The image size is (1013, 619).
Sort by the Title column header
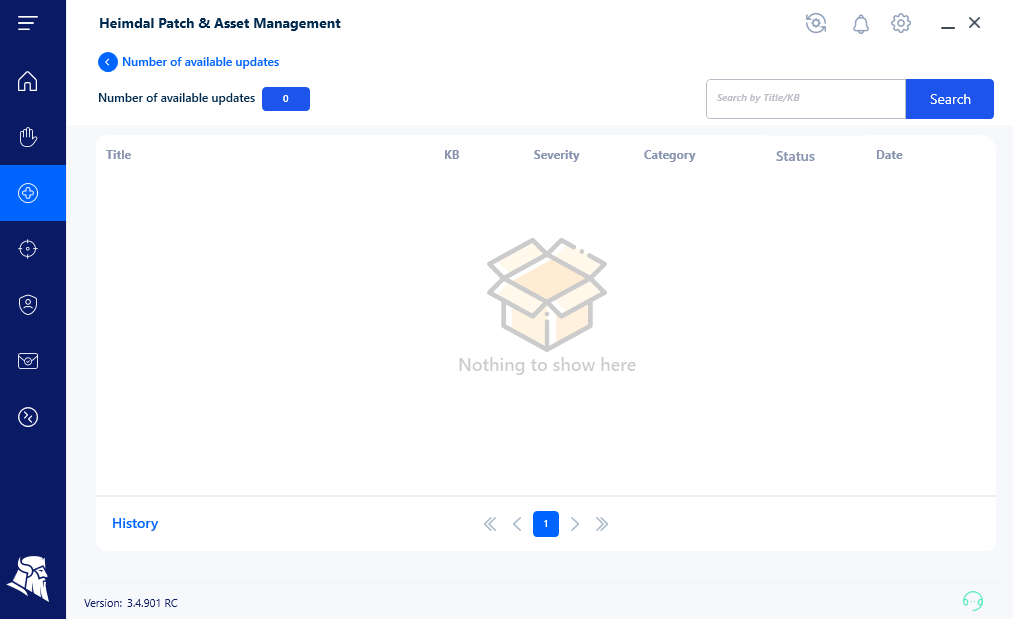(118, 155)
